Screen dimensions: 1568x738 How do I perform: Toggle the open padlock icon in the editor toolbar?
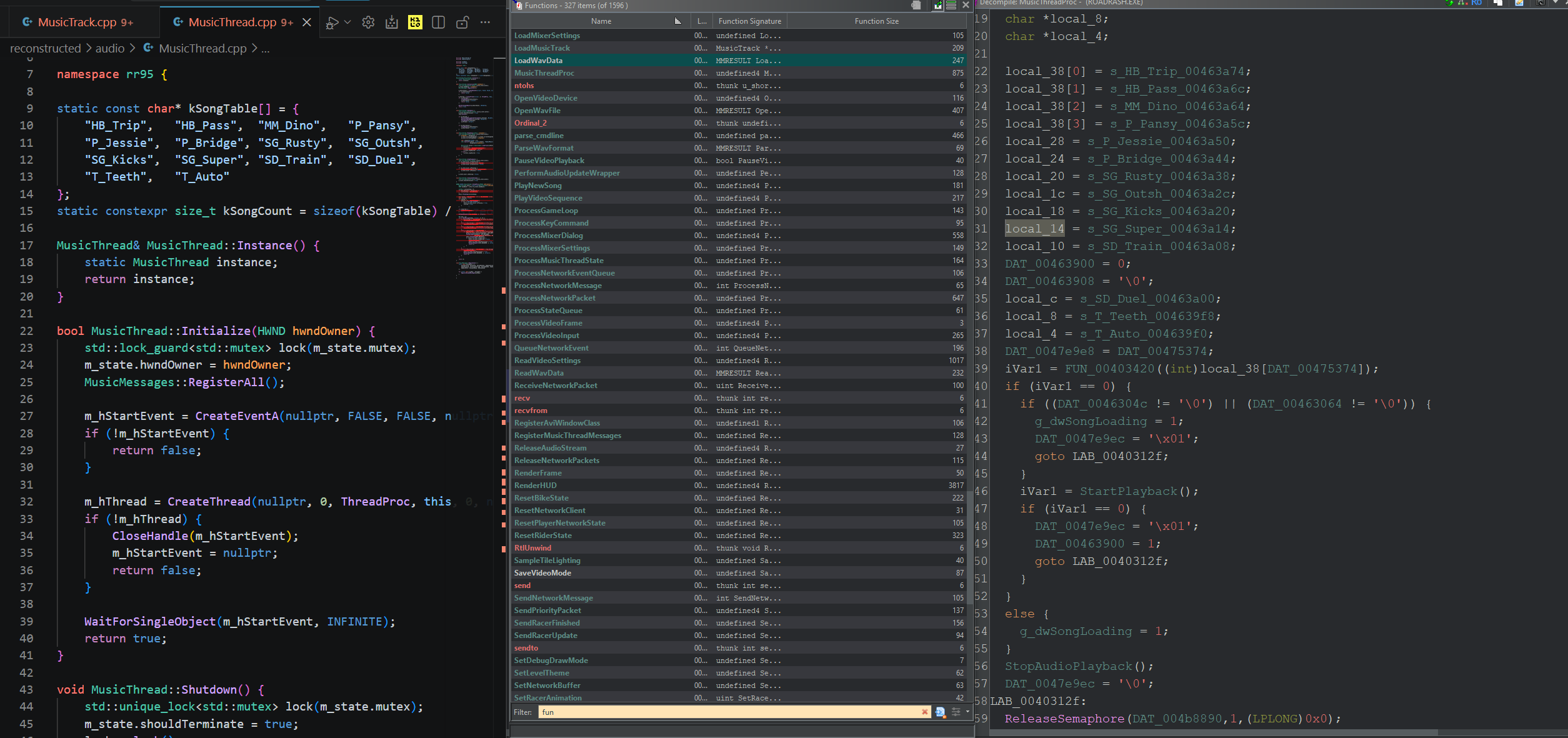point(462,22)
